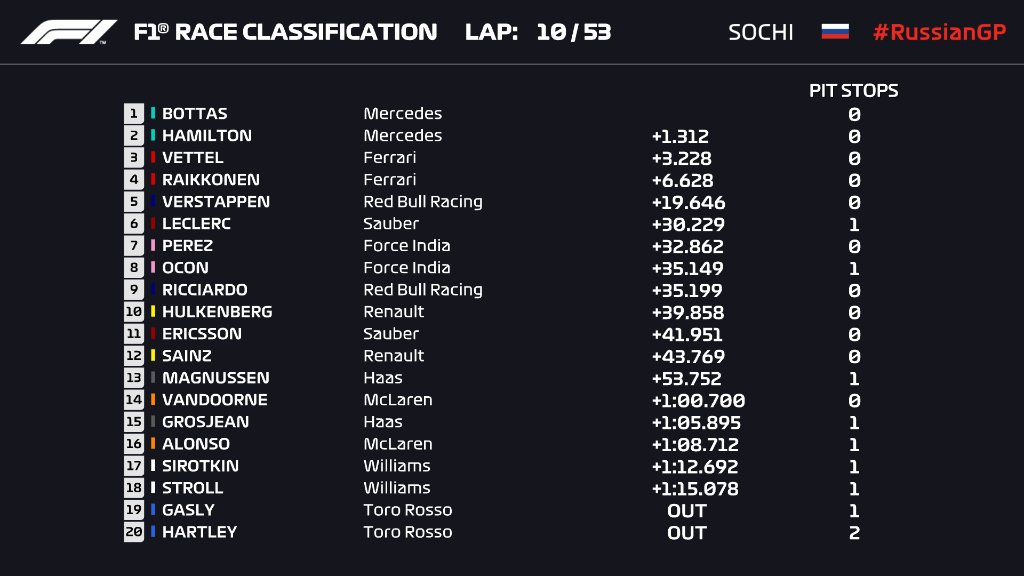Select driver name VERSTAPPEN
The width and height of the screenshot is (1024, 576).
(216, 202)
